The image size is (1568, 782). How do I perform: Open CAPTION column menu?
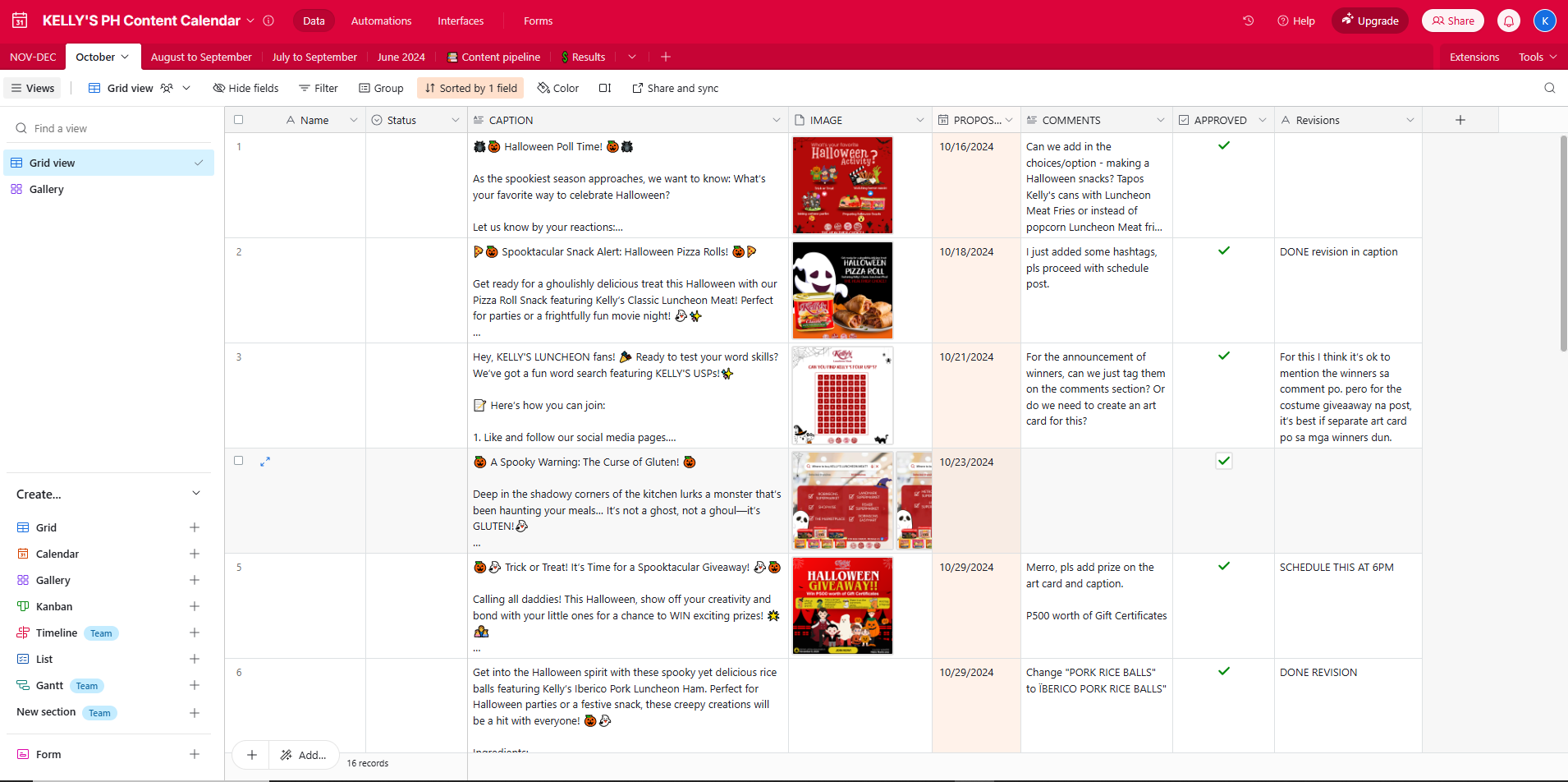pos(777,120)
